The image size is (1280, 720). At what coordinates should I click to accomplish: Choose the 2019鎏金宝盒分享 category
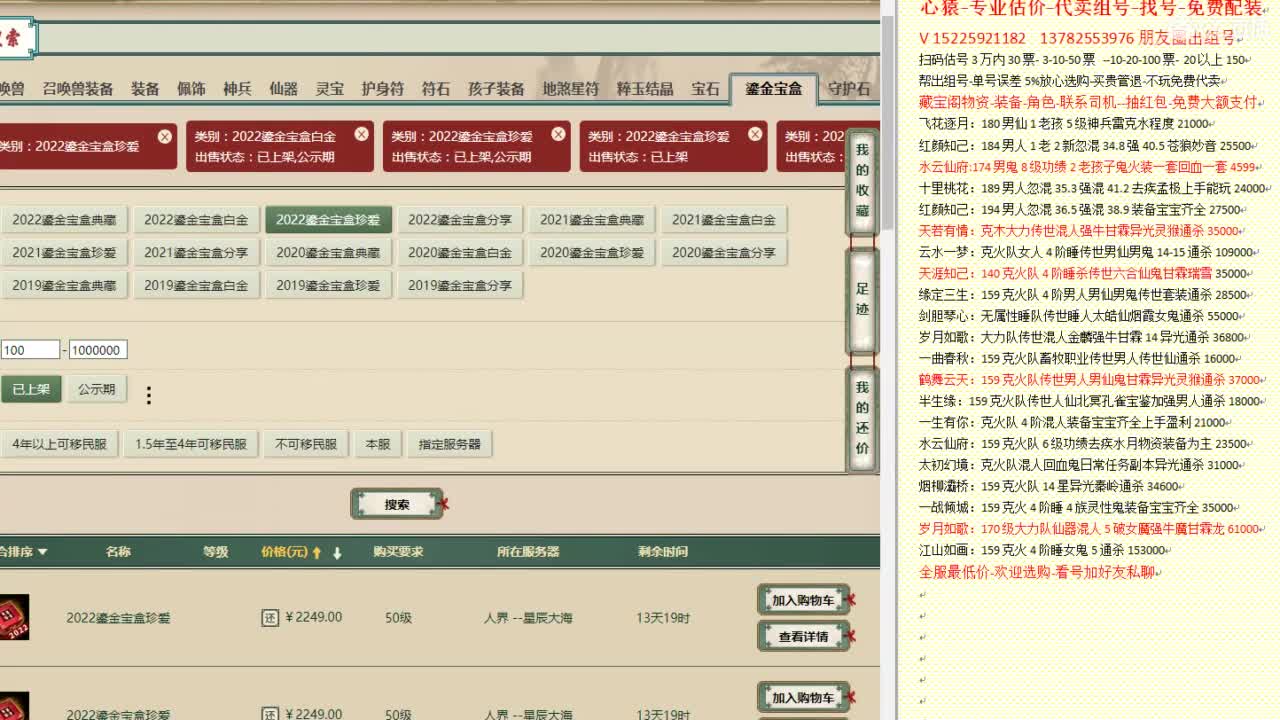pyautogui.click(x=460, y=285)
